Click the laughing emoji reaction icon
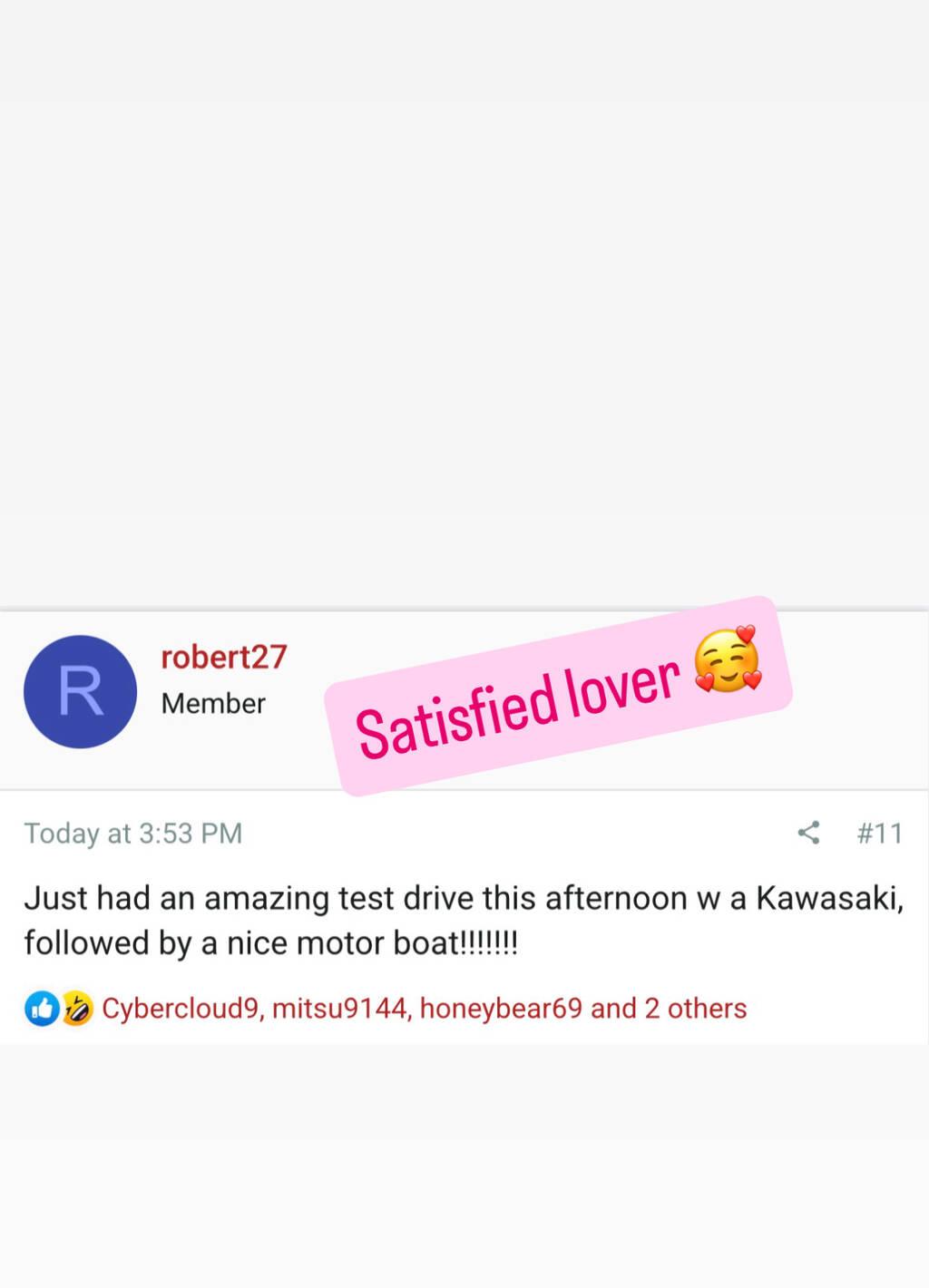The width and height of the screenshot is (929, 1288). pos(77,1008)
